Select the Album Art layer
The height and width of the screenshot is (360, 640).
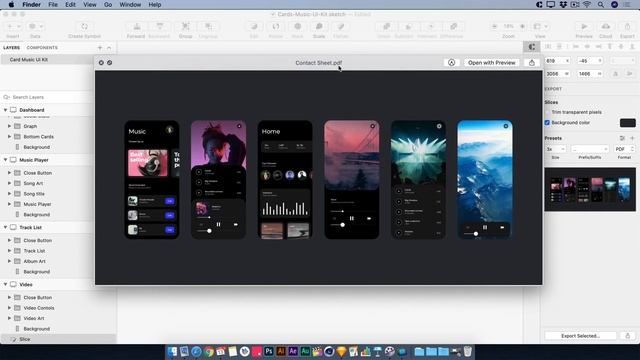click(x=35, y=261)
